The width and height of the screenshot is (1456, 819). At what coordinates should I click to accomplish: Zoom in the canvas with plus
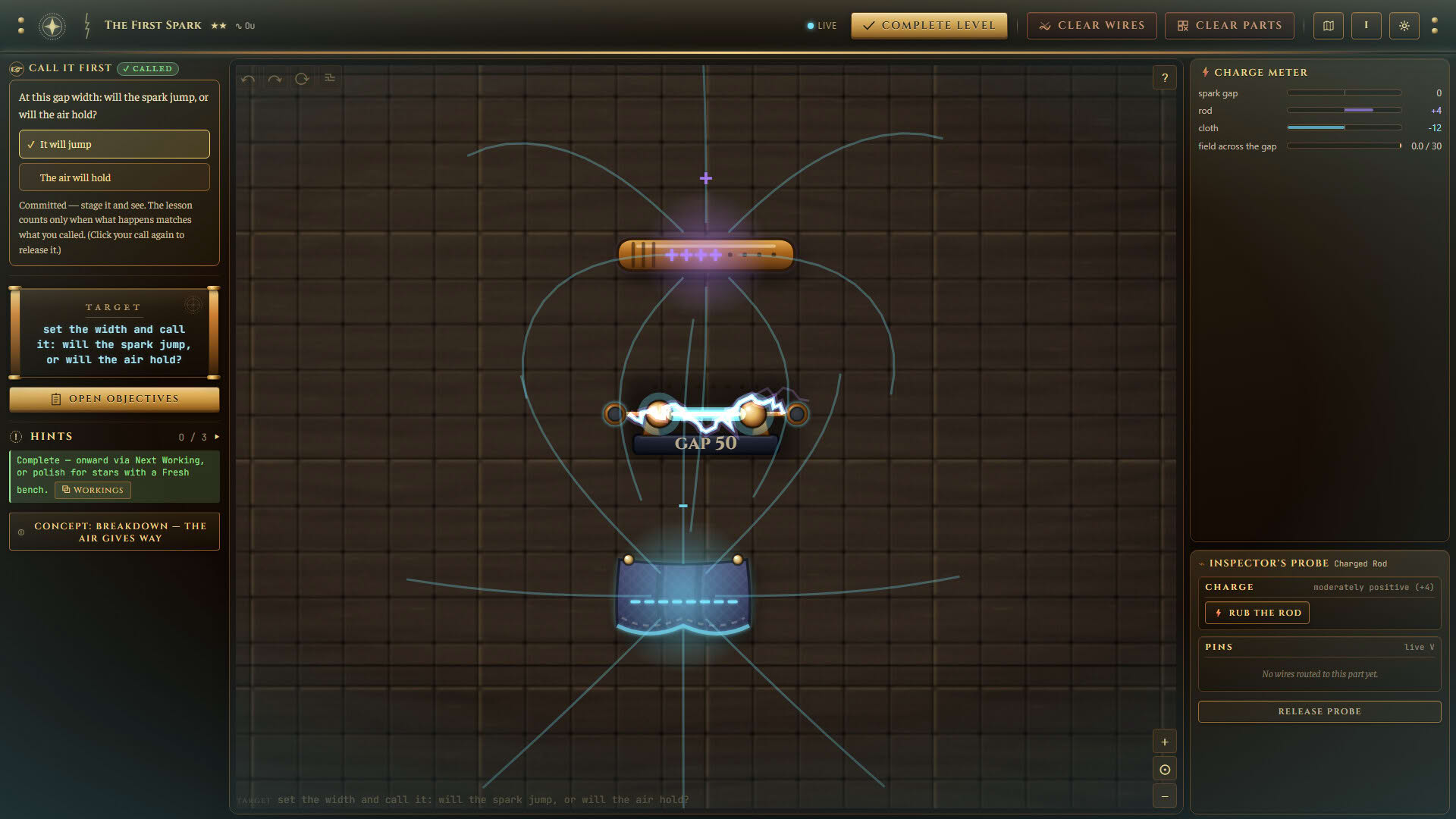point(1165,742)
